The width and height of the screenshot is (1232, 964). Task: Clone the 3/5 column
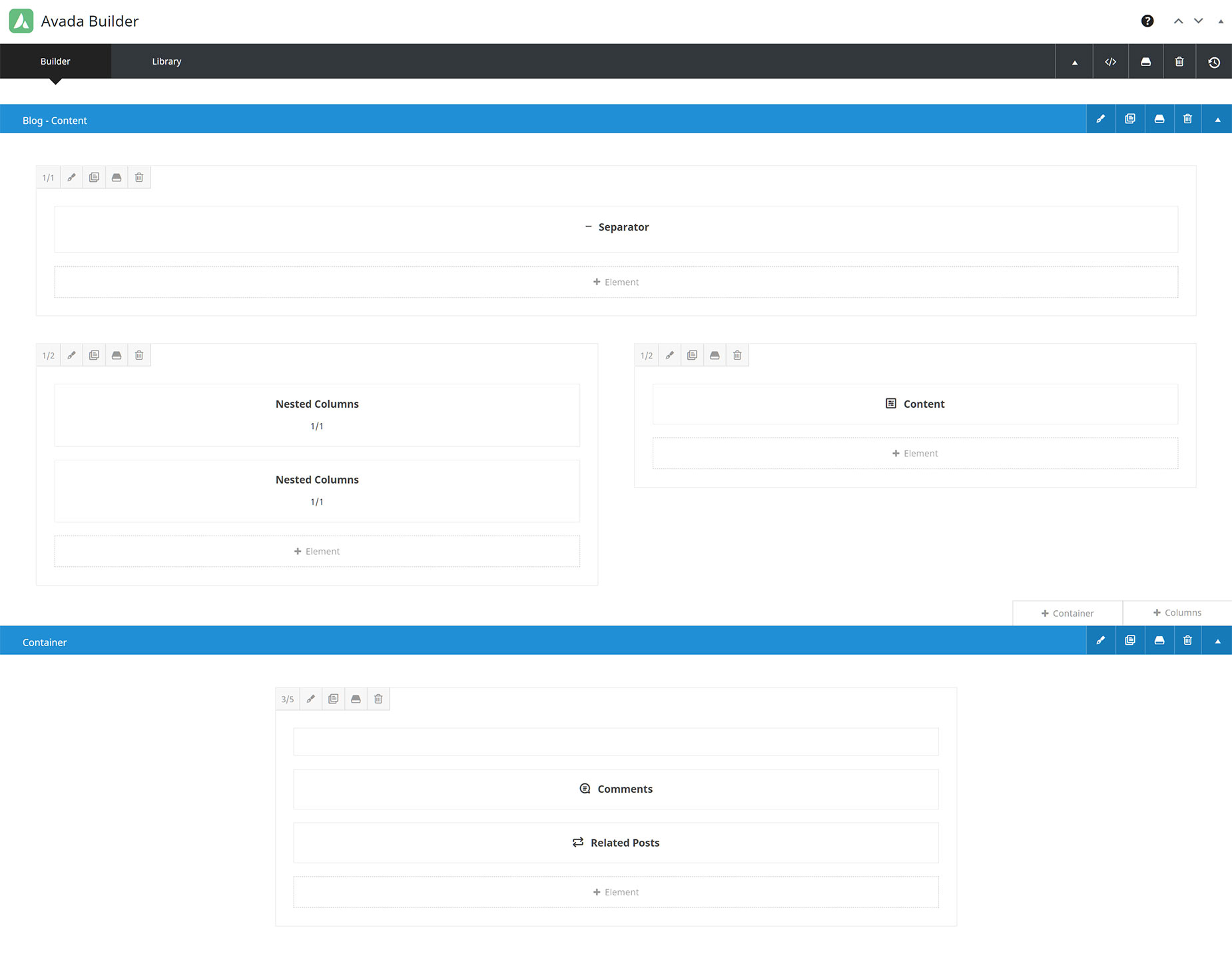[x=334, y=700]
